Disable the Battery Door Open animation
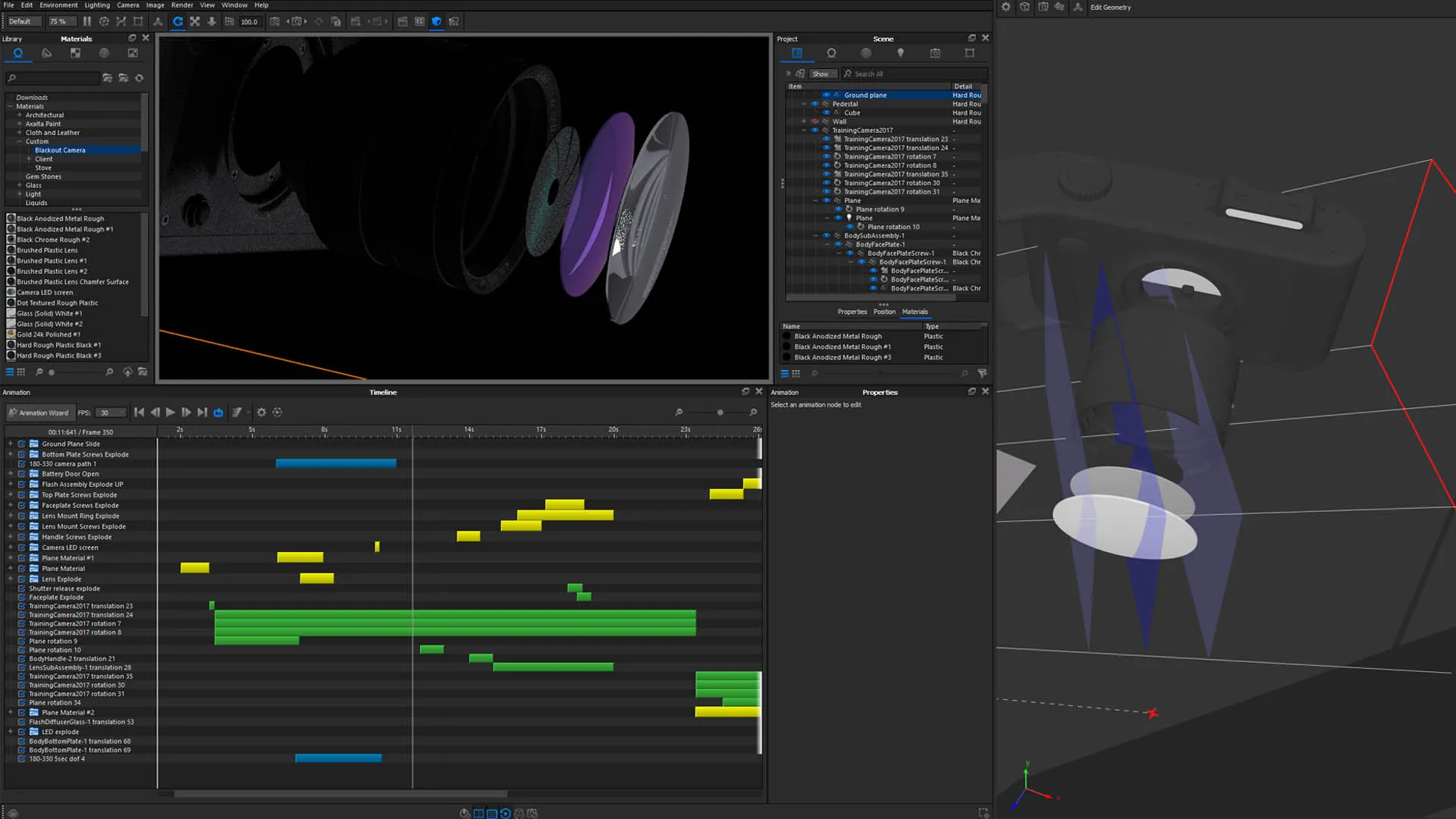The image size is (1456, 819). point(22,474)
